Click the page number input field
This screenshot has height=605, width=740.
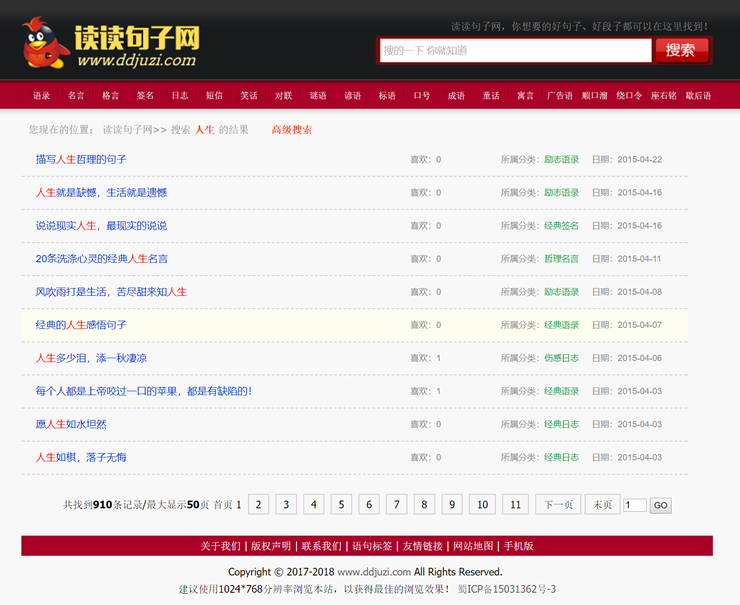pyautogui.click(x=634, y=506)
